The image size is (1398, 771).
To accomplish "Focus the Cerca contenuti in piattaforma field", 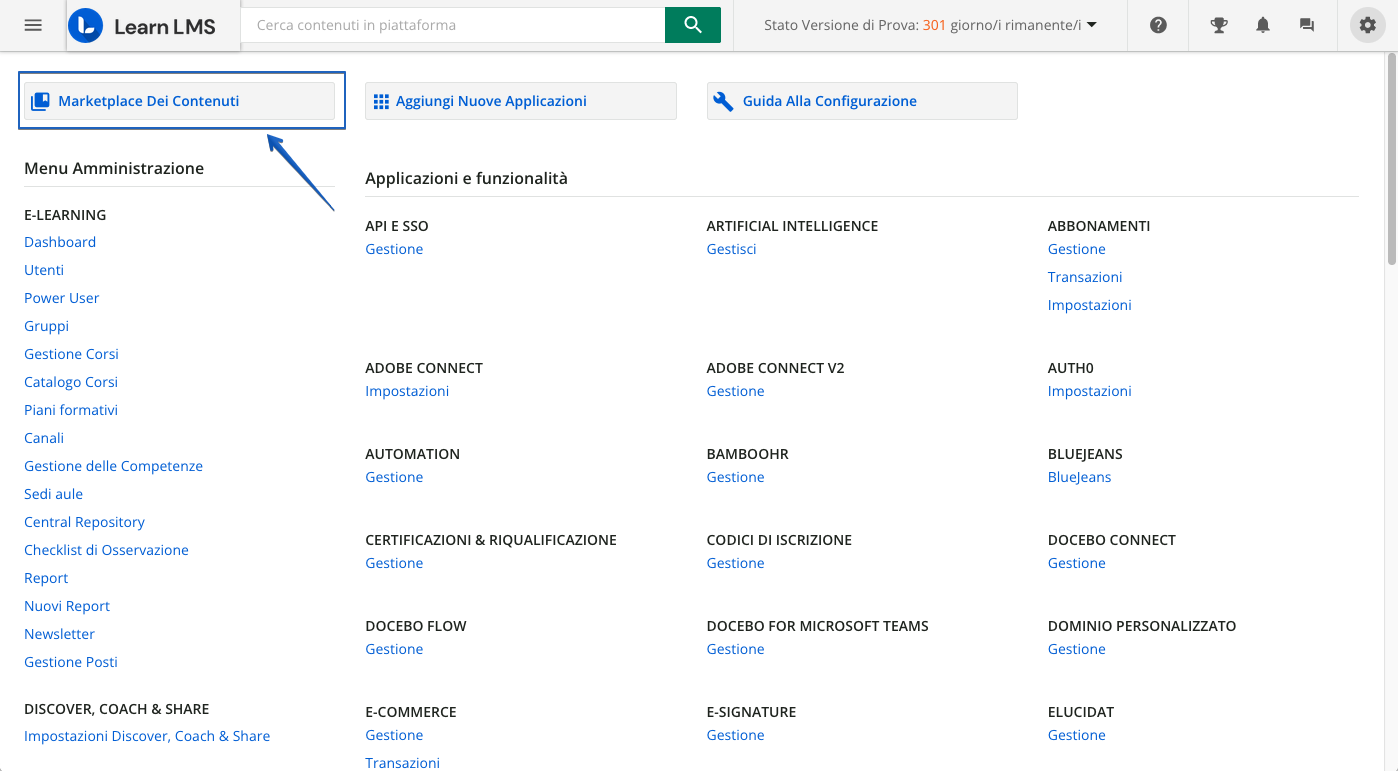I will point(453,25).
